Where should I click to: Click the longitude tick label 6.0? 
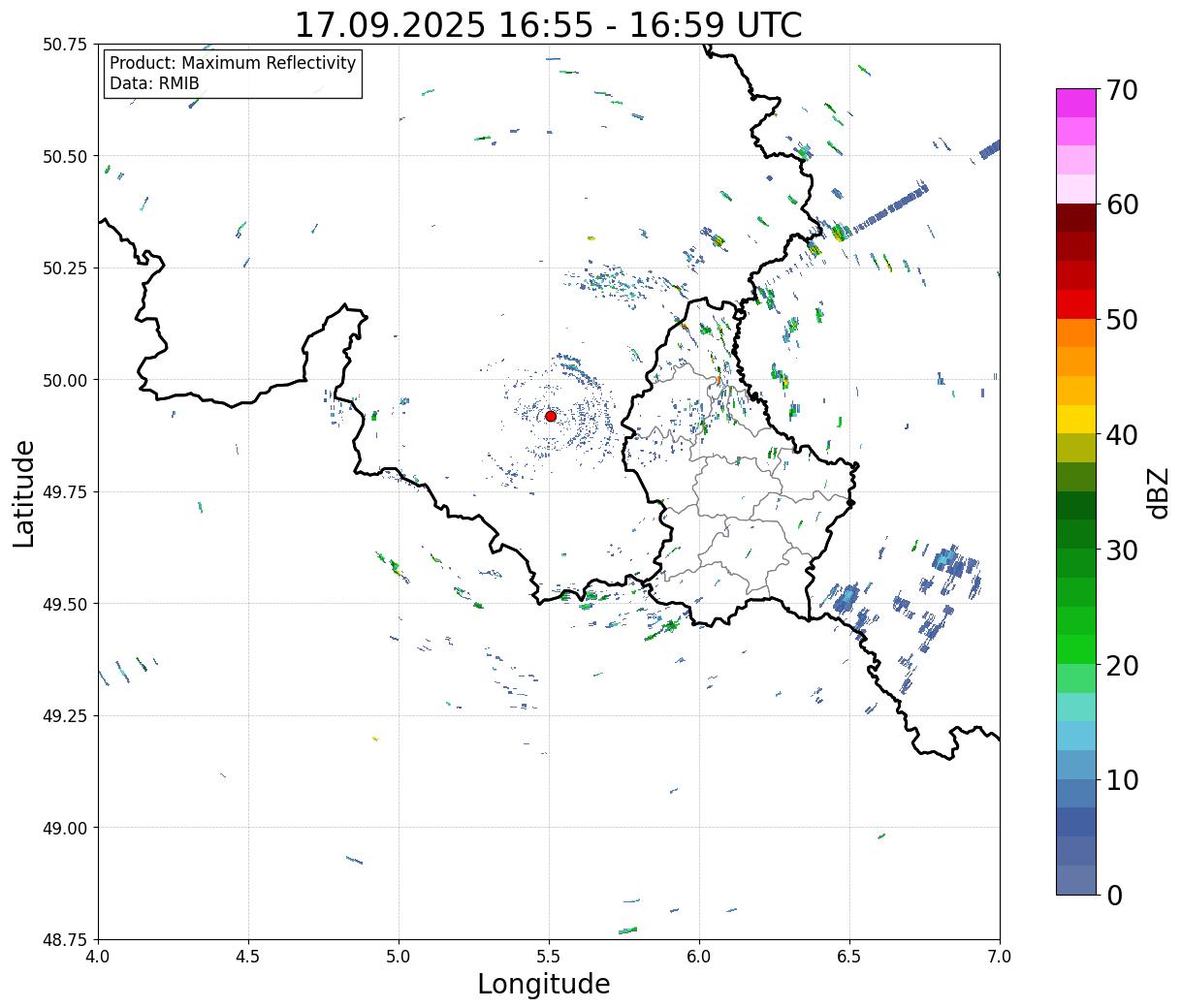tap(699, 957)
